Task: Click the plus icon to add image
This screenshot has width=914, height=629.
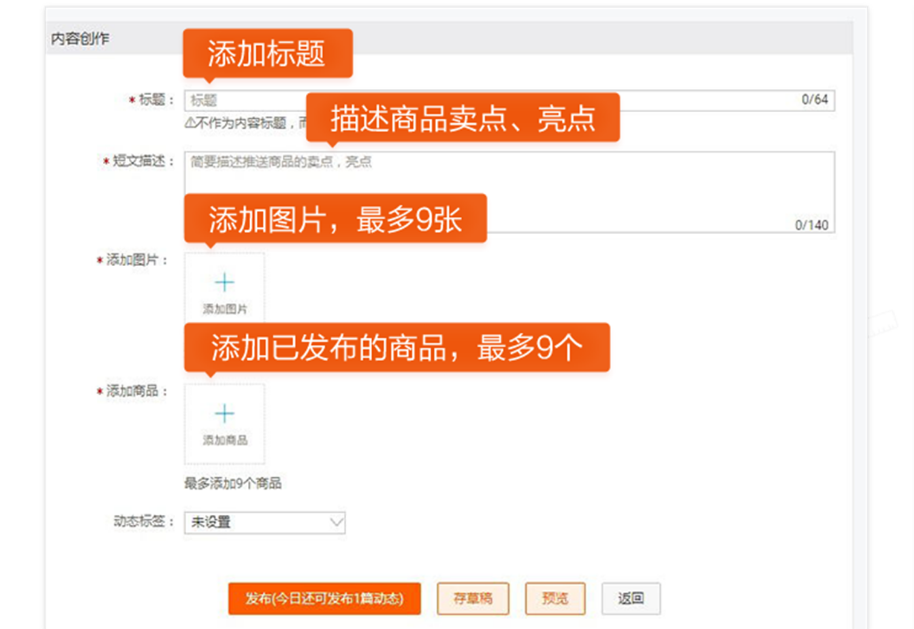Action: (x=225, y=283)
